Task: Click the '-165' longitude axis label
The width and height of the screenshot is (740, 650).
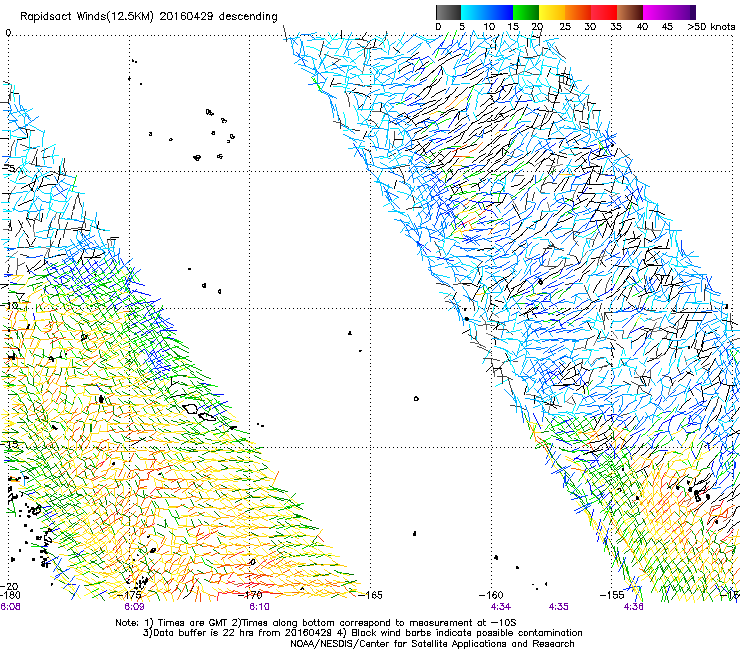Action: pos(371,595)
